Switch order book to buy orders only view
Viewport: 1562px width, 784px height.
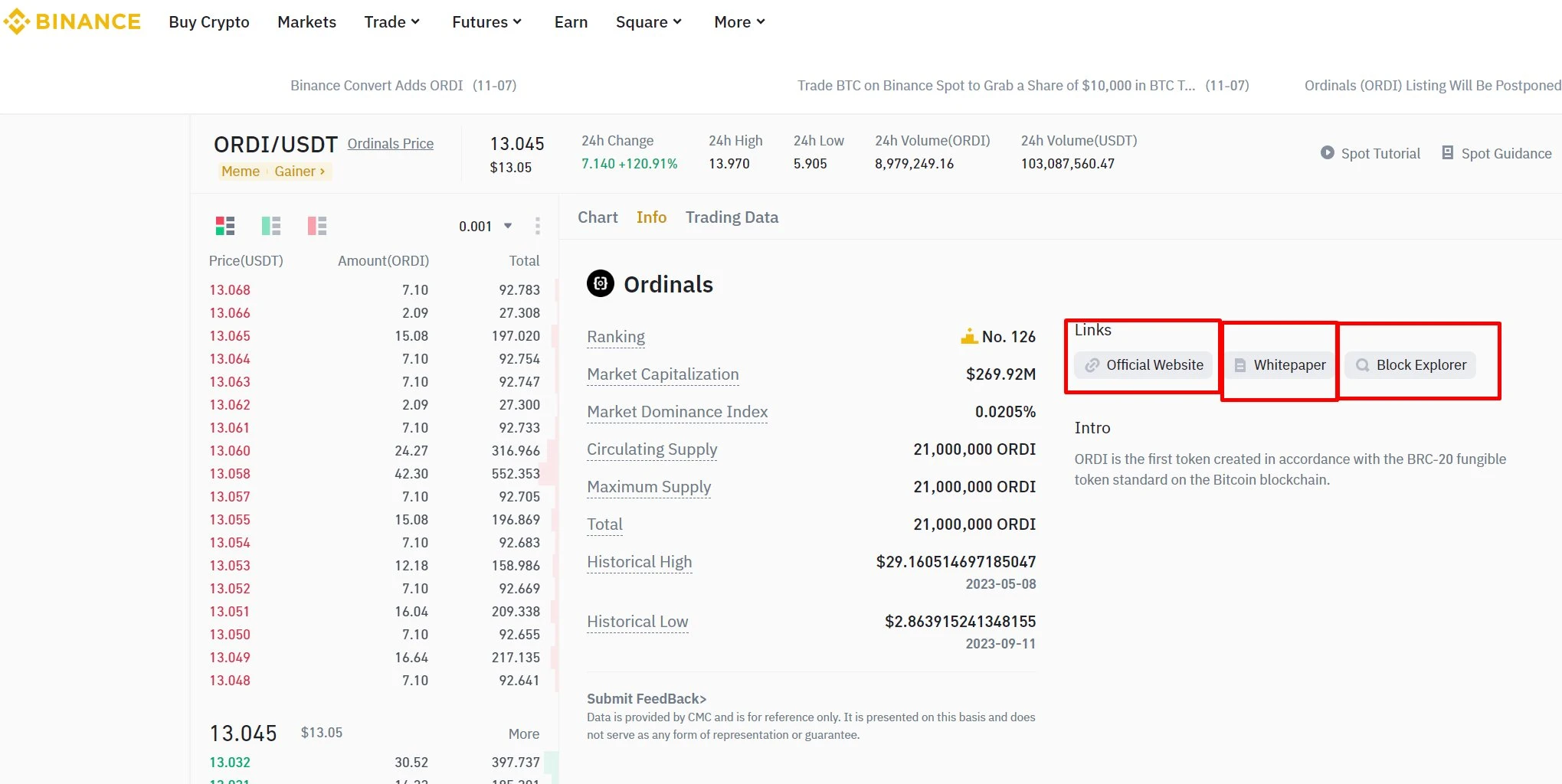(270, 226)
